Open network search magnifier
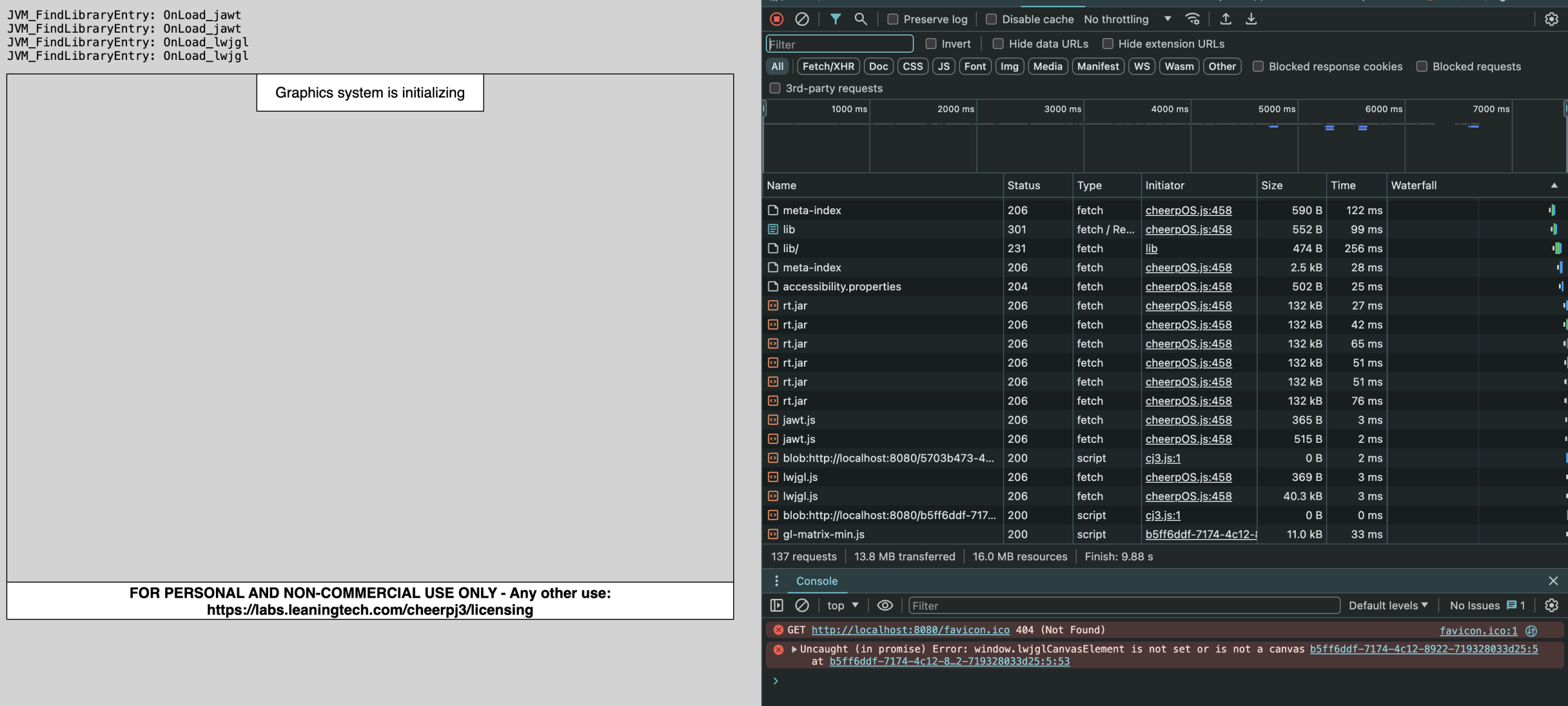The width and height of the screenshot is (1568, 706). click(861, 19)
